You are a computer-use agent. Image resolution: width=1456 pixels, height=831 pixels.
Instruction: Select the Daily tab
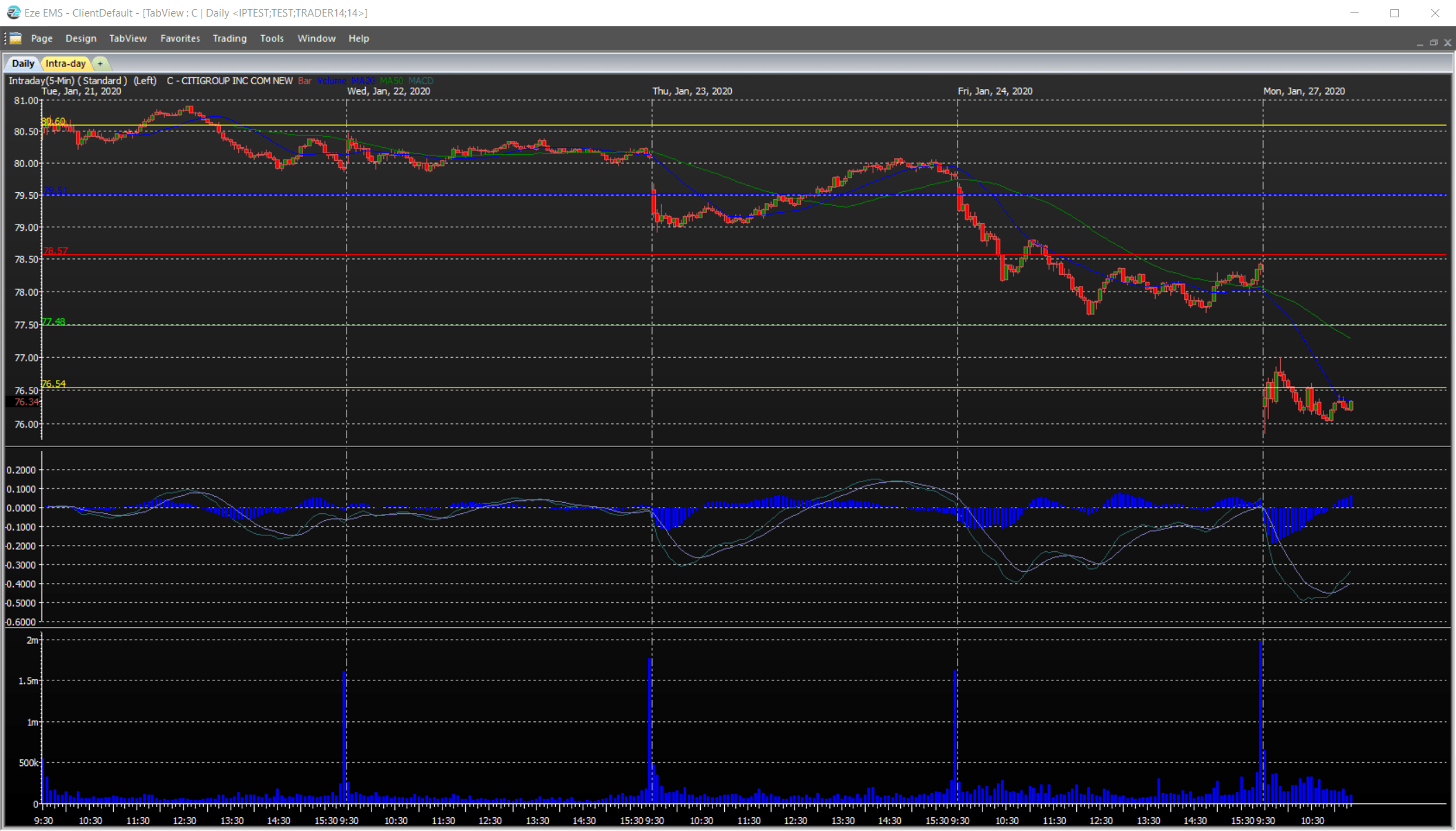coord(23,63)
